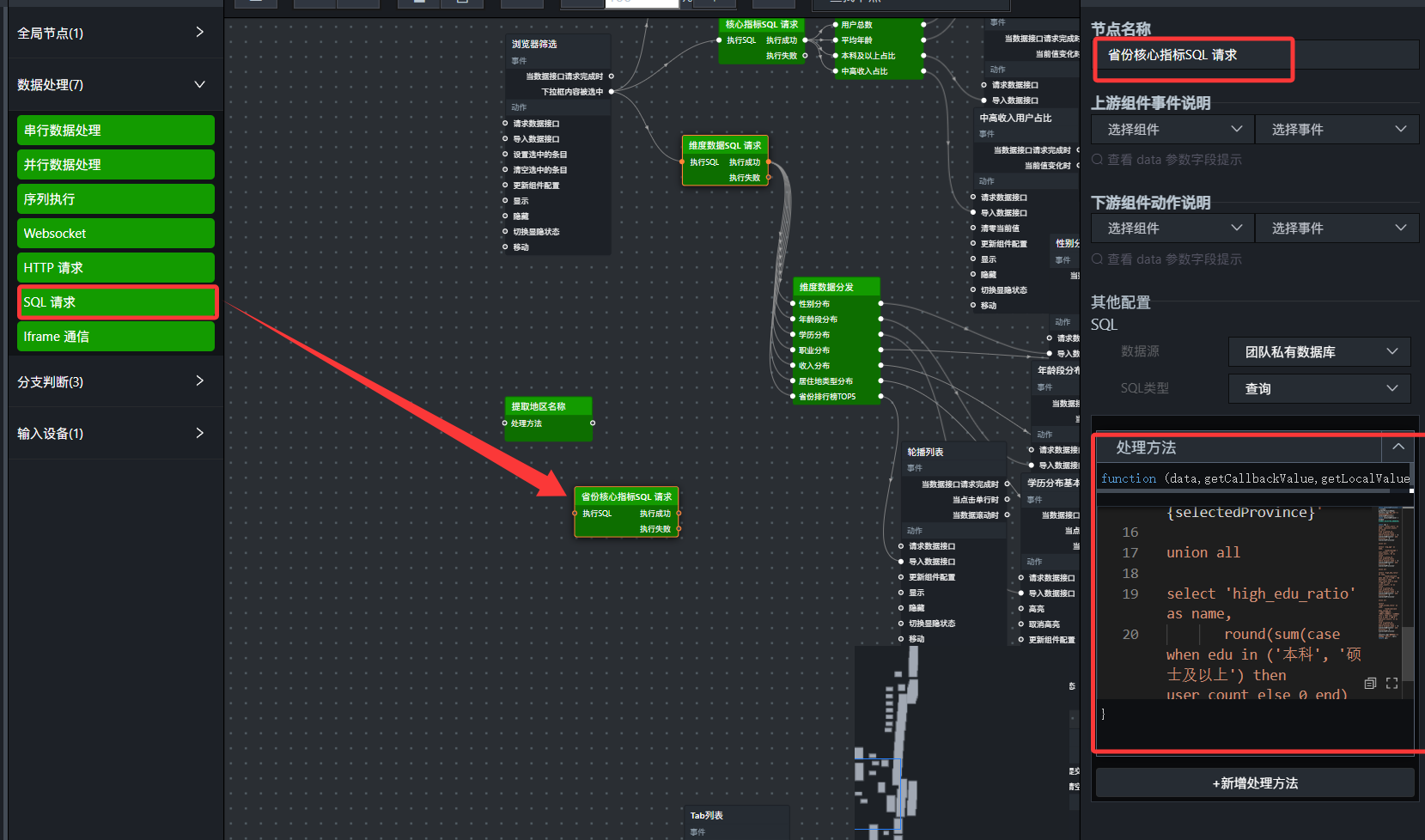The width and height of the screenshot is (1425, 840).
Task: Click 执行成功 output port on 省份核心指标SQL node
Action: click(679, 514)
